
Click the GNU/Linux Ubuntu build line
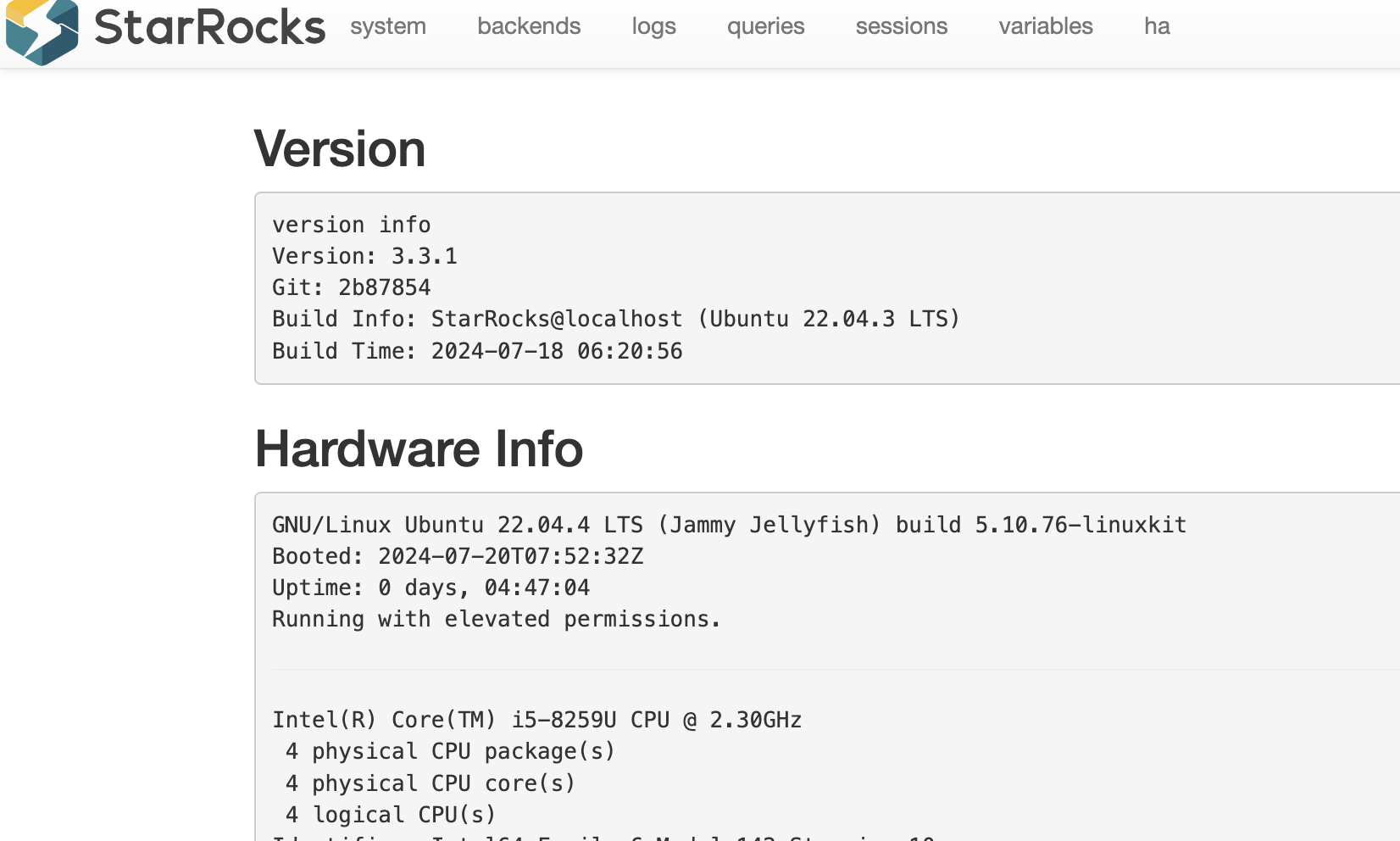729,525
